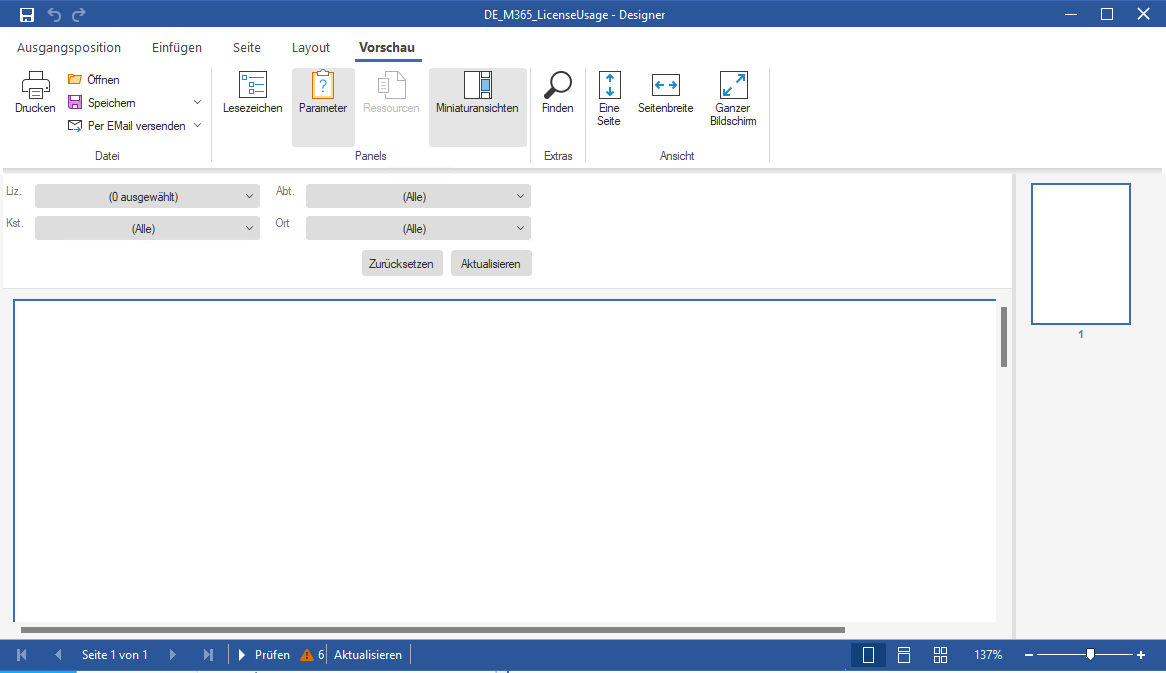The height and width of the screenshot is (673, 1166).
Task: Increase zoom with plus button
Action: pyautogui.click(x=1141, y=655)
